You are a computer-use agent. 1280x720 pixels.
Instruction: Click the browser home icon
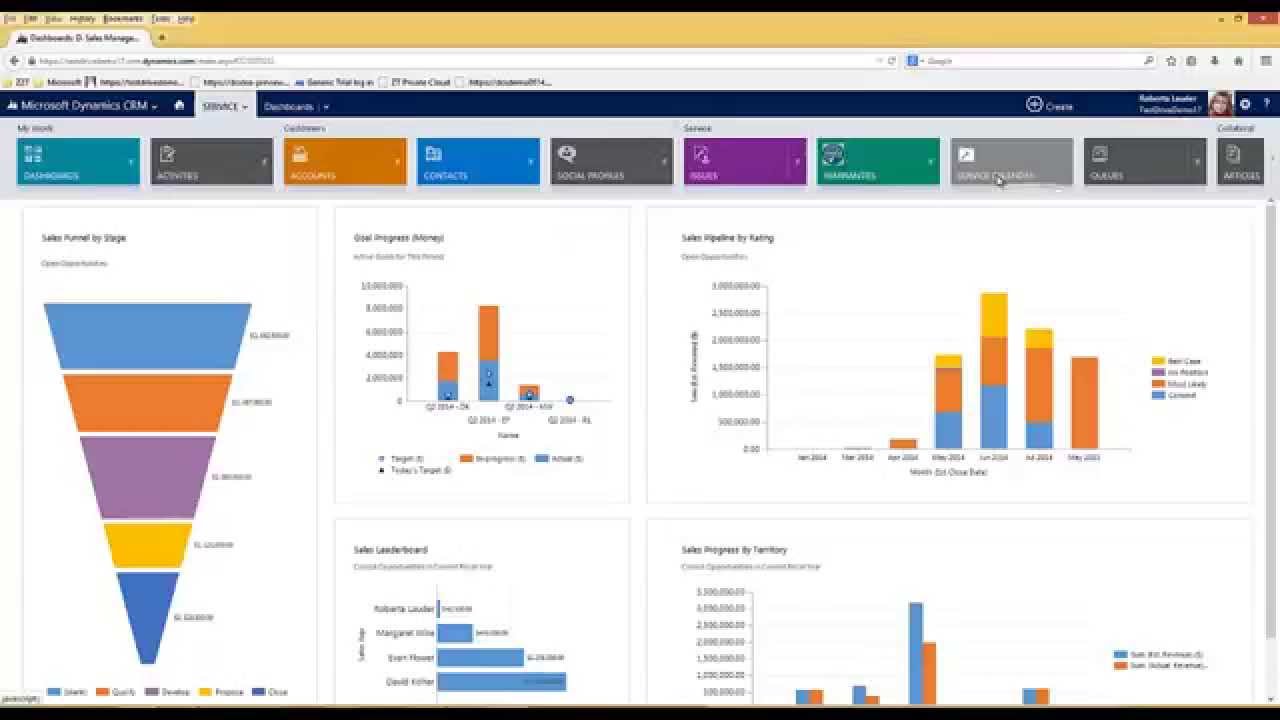coord(1239,61)
